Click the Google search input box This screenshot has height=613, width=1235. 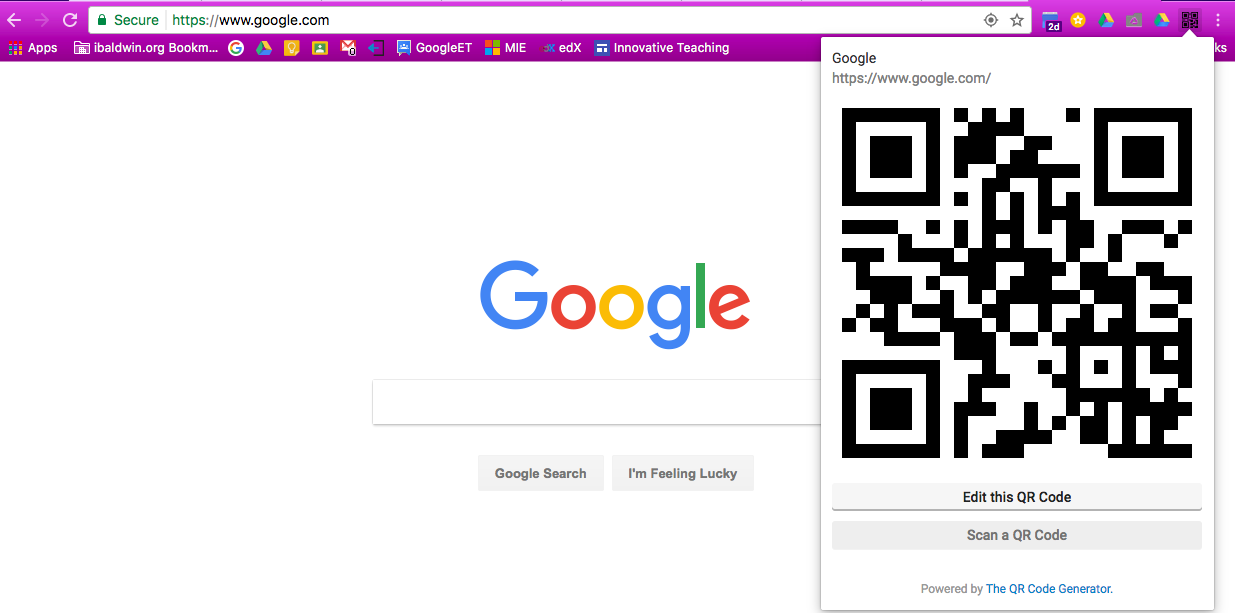(596, 402)
